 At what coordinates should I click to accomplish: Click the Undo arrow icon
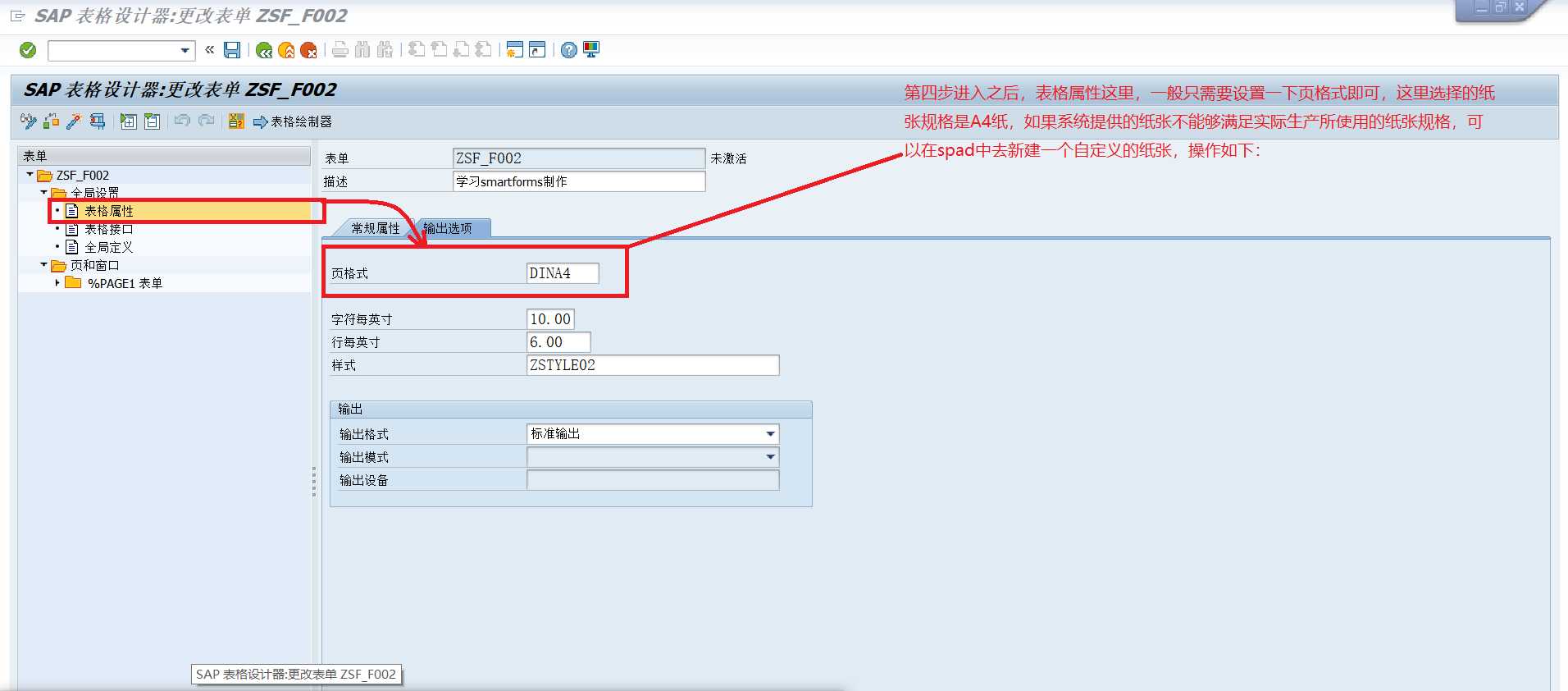(x=183, y=121)
